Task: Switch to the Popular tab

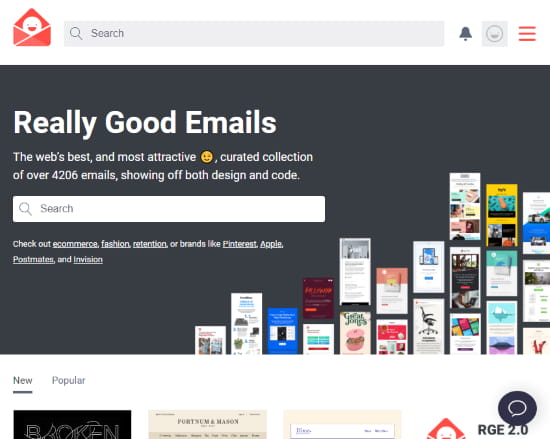Action: click(x=68, y=380)
